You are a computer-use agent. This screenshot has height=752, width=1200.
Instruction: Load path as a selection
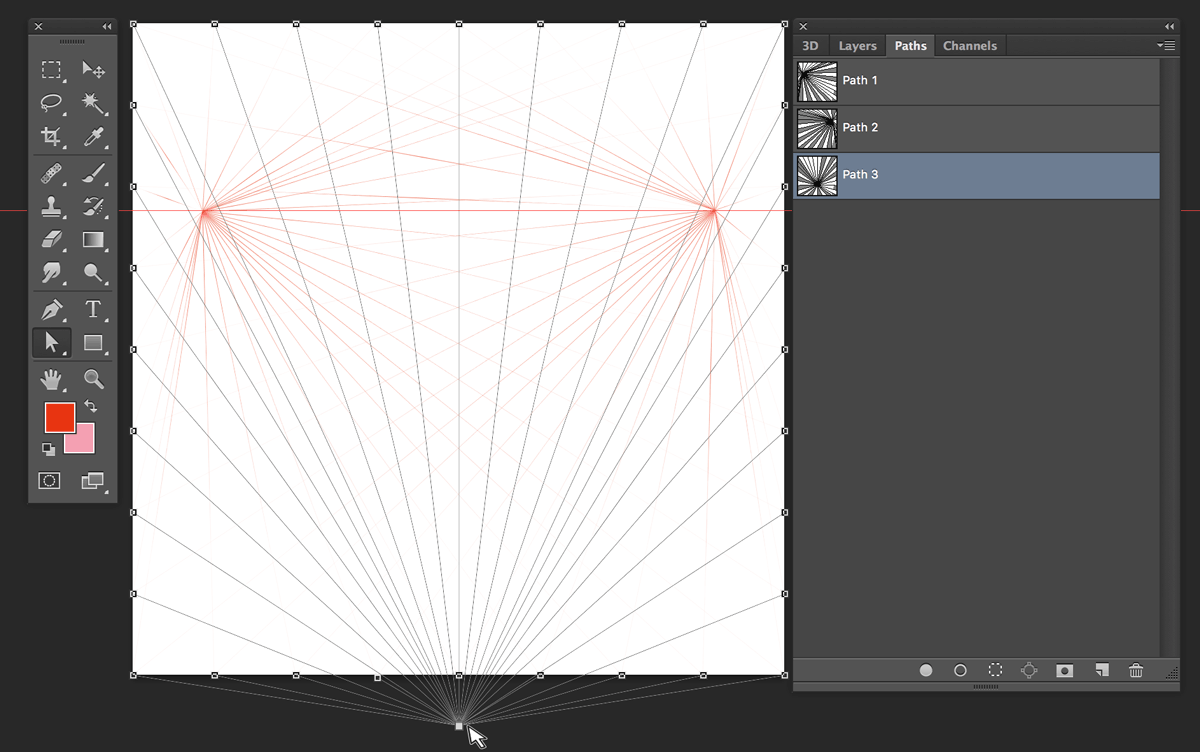(995, 671)
